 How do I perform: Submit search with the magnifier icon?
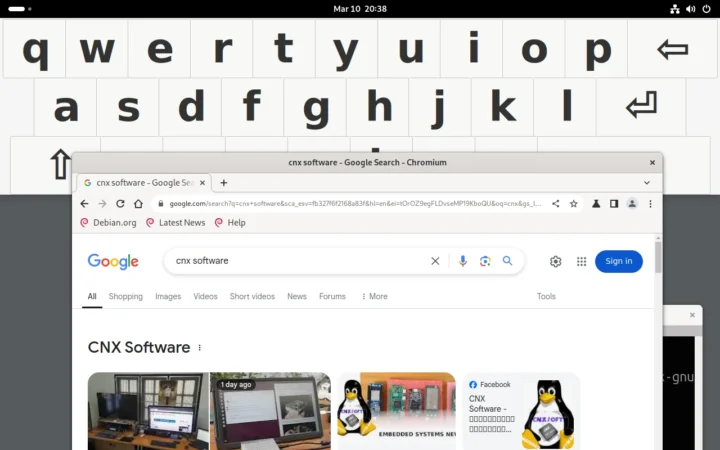pos(507,261)
